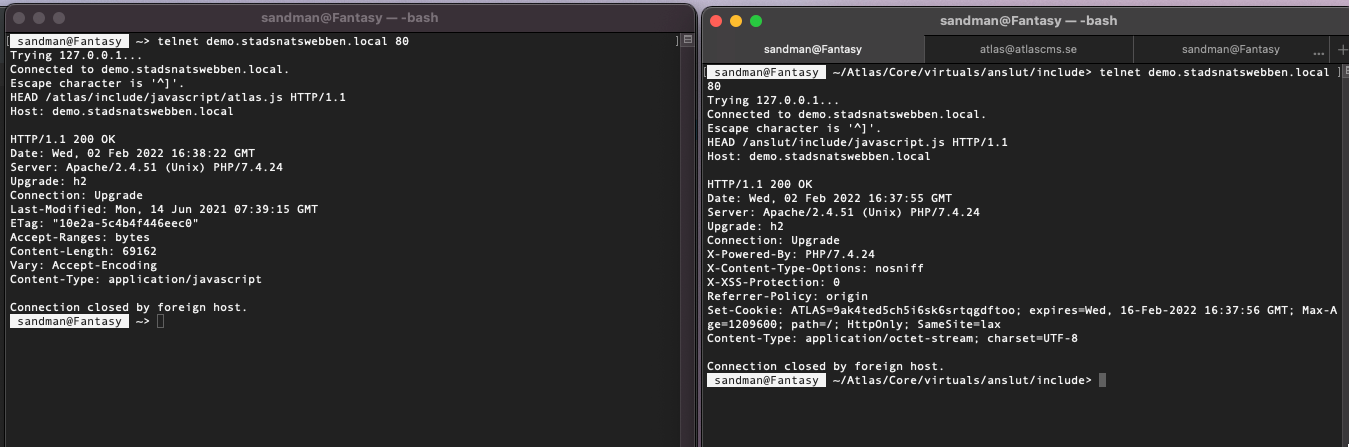The image size is (1349, 447).
Task: Close the right terminal window with red button
Action: click(x=716, y=20)
